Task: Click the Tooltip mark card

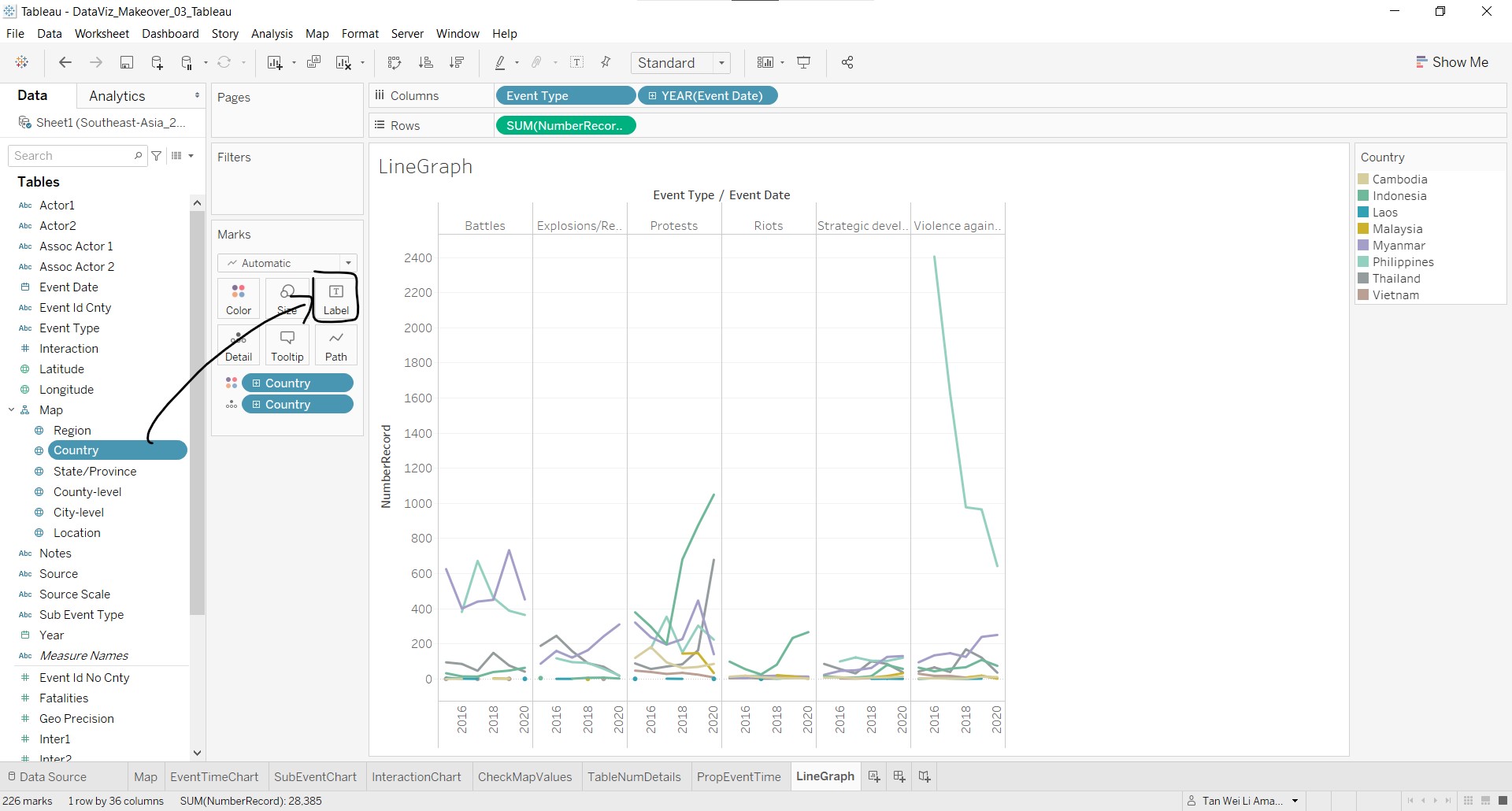Action: point(287,345)
